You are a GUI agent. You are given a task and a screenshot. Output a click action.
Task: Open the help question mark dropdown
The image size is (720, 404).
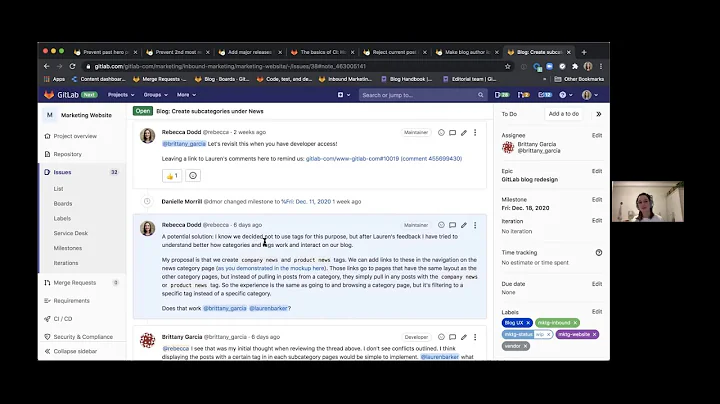point(566,95)
